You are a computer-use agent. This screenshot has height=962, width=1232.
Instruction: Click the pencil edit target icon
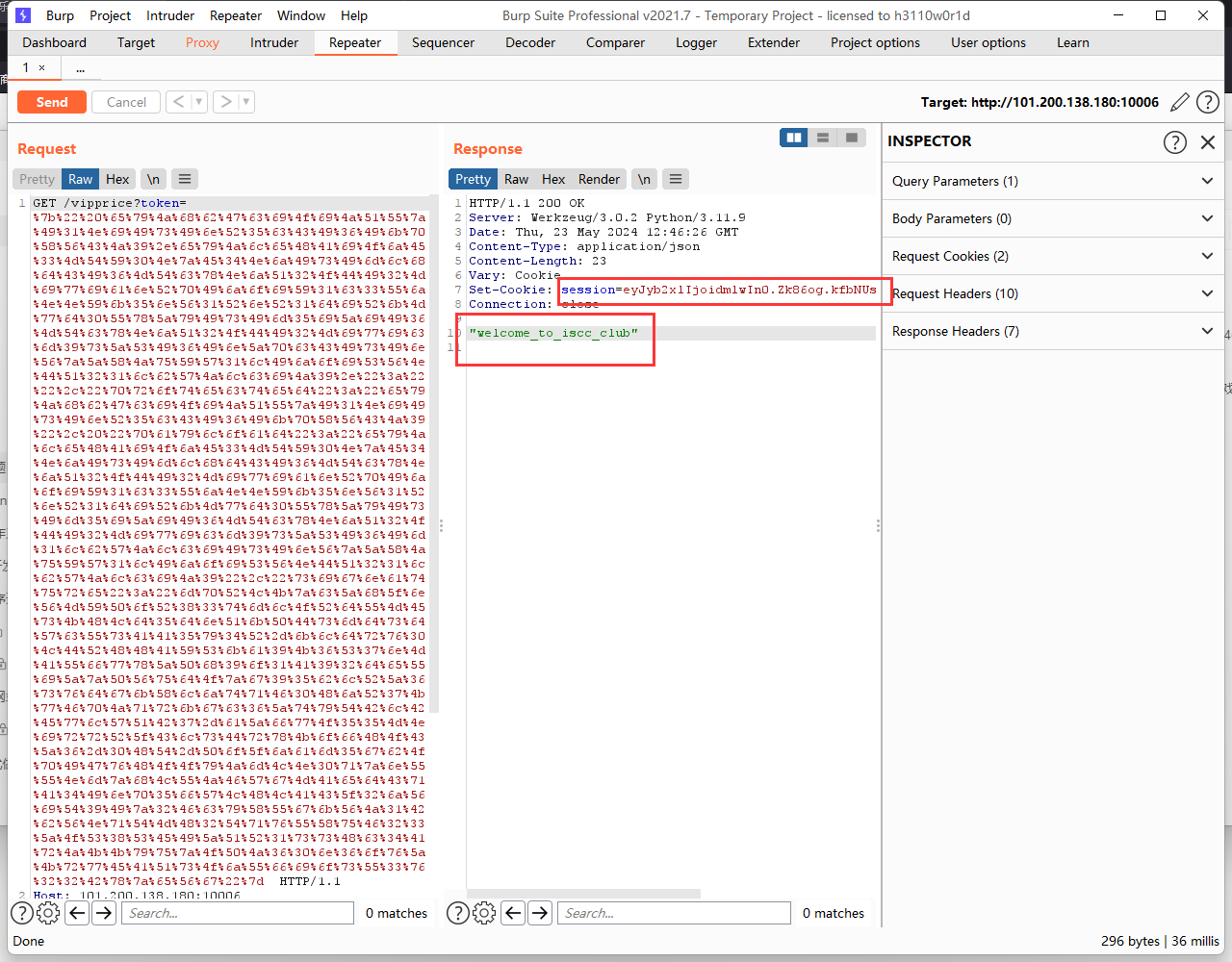1180,102
